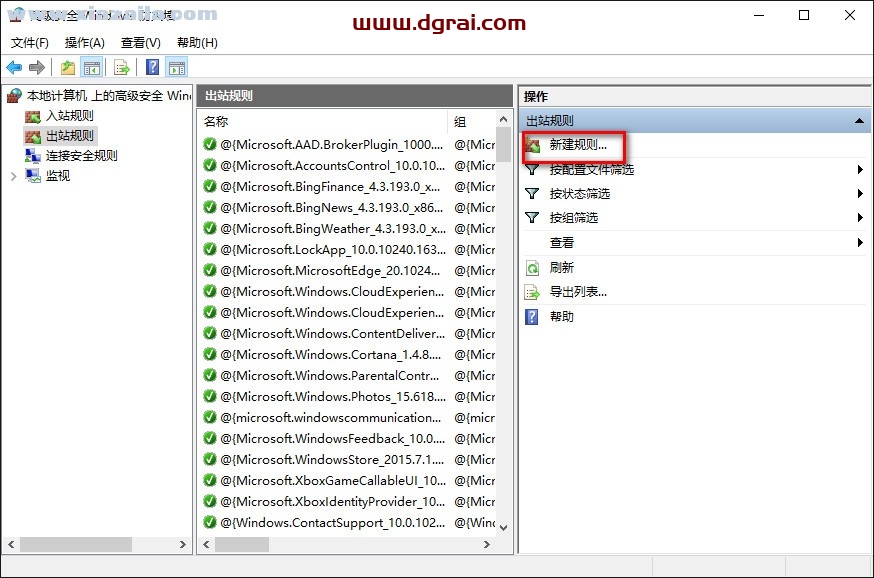Viewport: 874px width, 578px height.
Task: Select the 监视 tree node
Action: (57, 176)
